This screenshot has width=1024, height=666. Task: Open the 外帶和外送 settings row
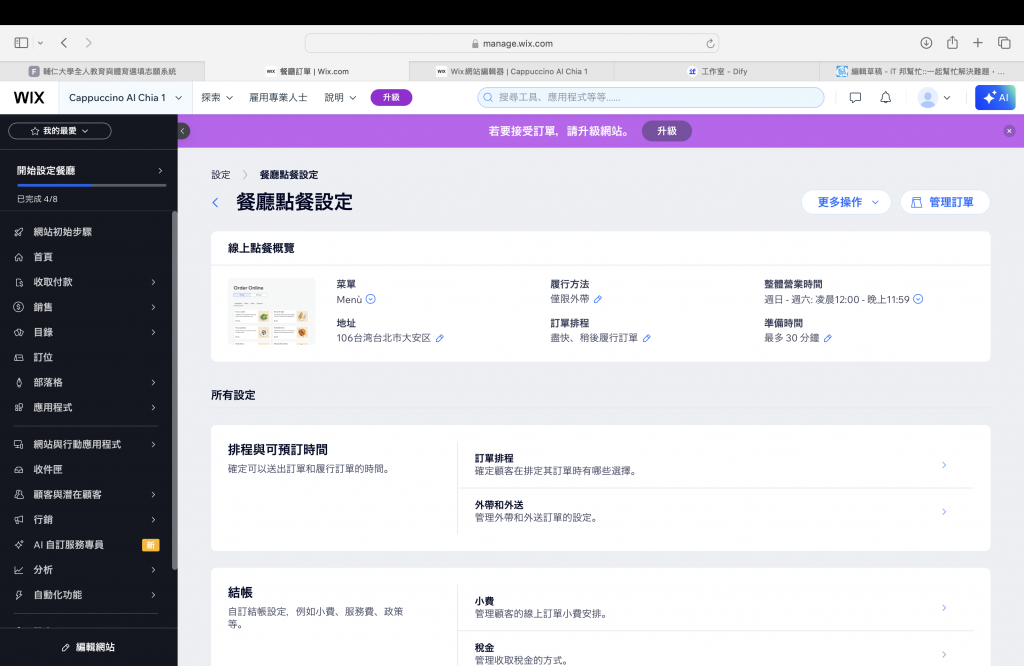click(716, 511)
